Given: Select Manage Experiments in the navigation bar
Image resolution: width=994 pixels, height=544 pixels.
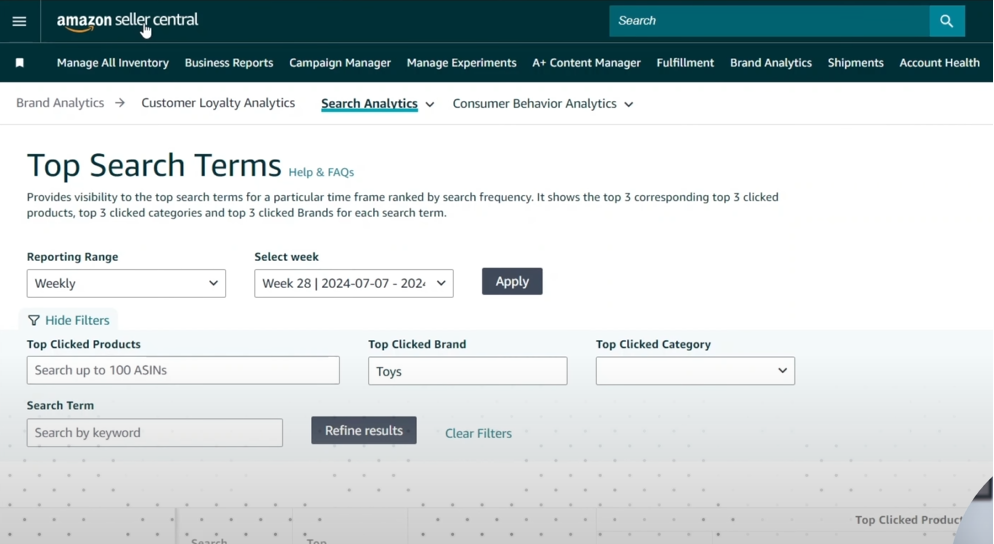Looking at the screenshot, I should [462, 63].
